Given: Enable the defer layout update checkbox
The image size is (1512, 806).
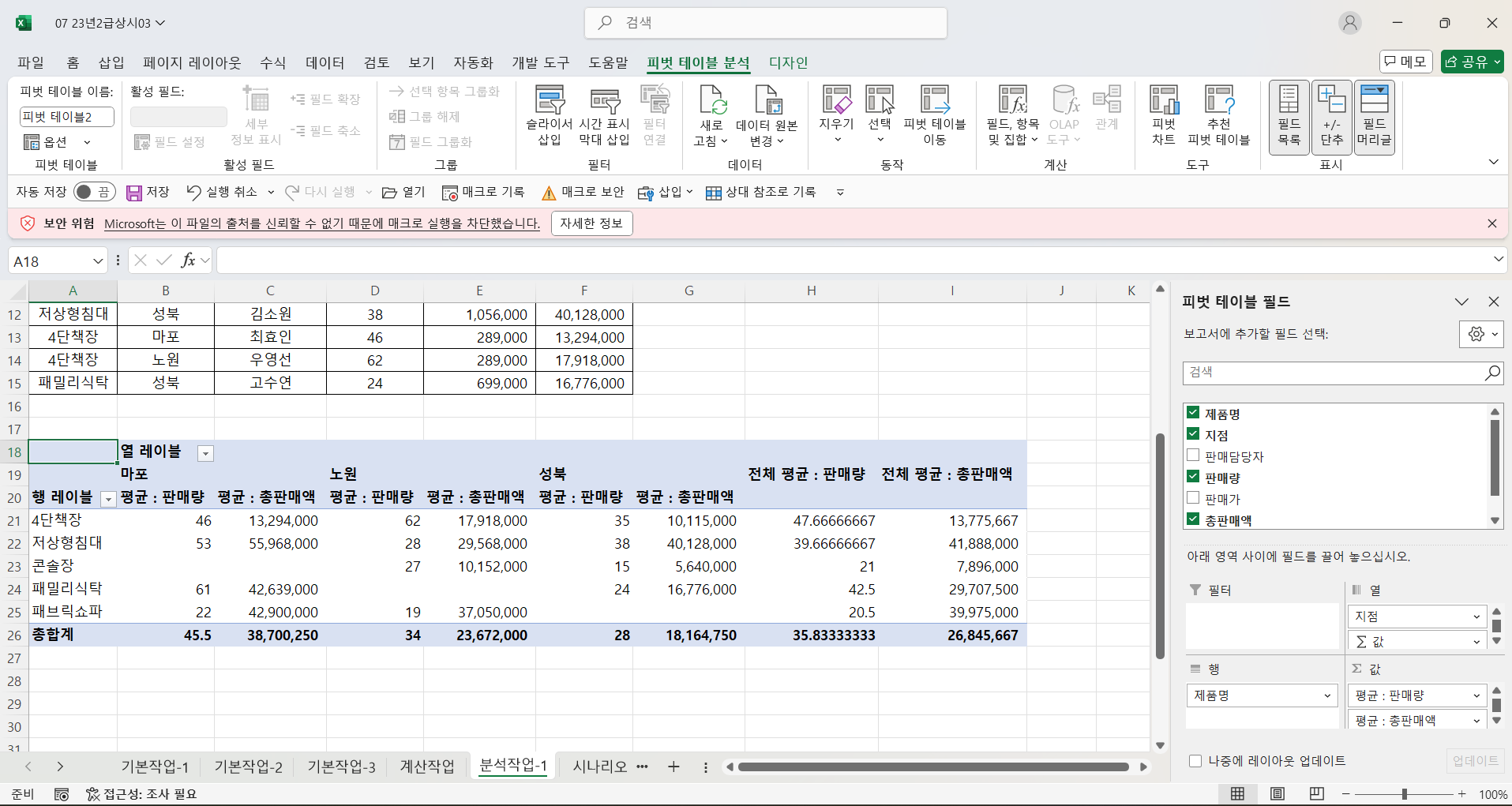Looking at the screenshot, I should [1195, 761].
